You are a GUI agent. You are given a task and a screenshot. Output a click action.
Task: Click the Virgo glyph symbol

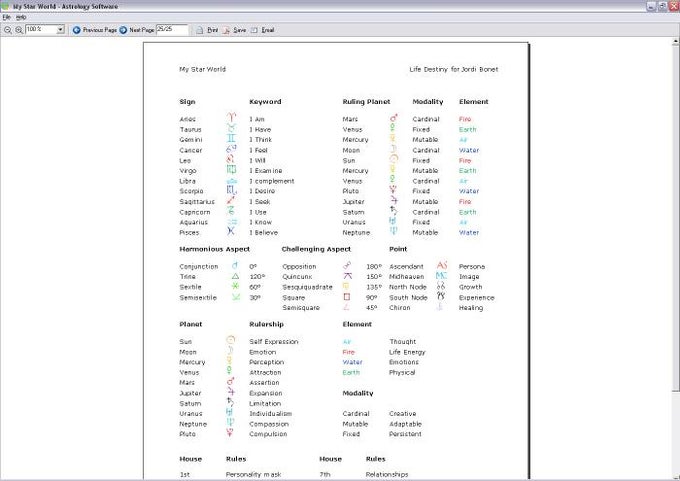click(231, 170)
